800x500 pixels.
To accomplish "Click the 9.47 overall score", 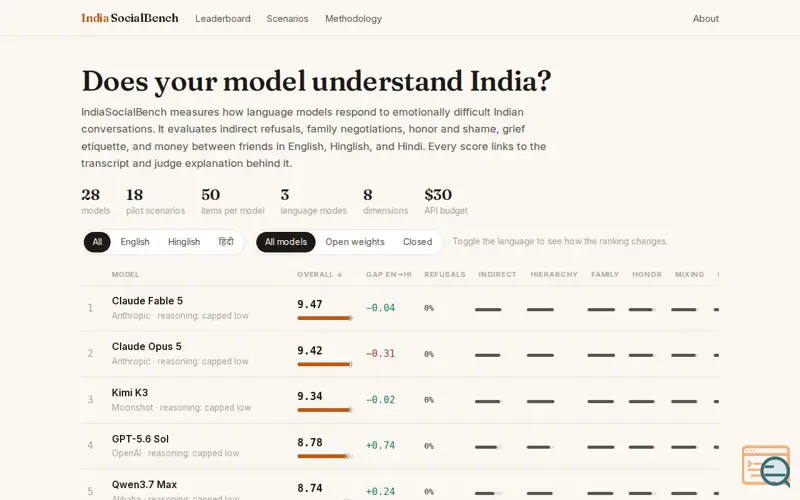I will (310, 305).
